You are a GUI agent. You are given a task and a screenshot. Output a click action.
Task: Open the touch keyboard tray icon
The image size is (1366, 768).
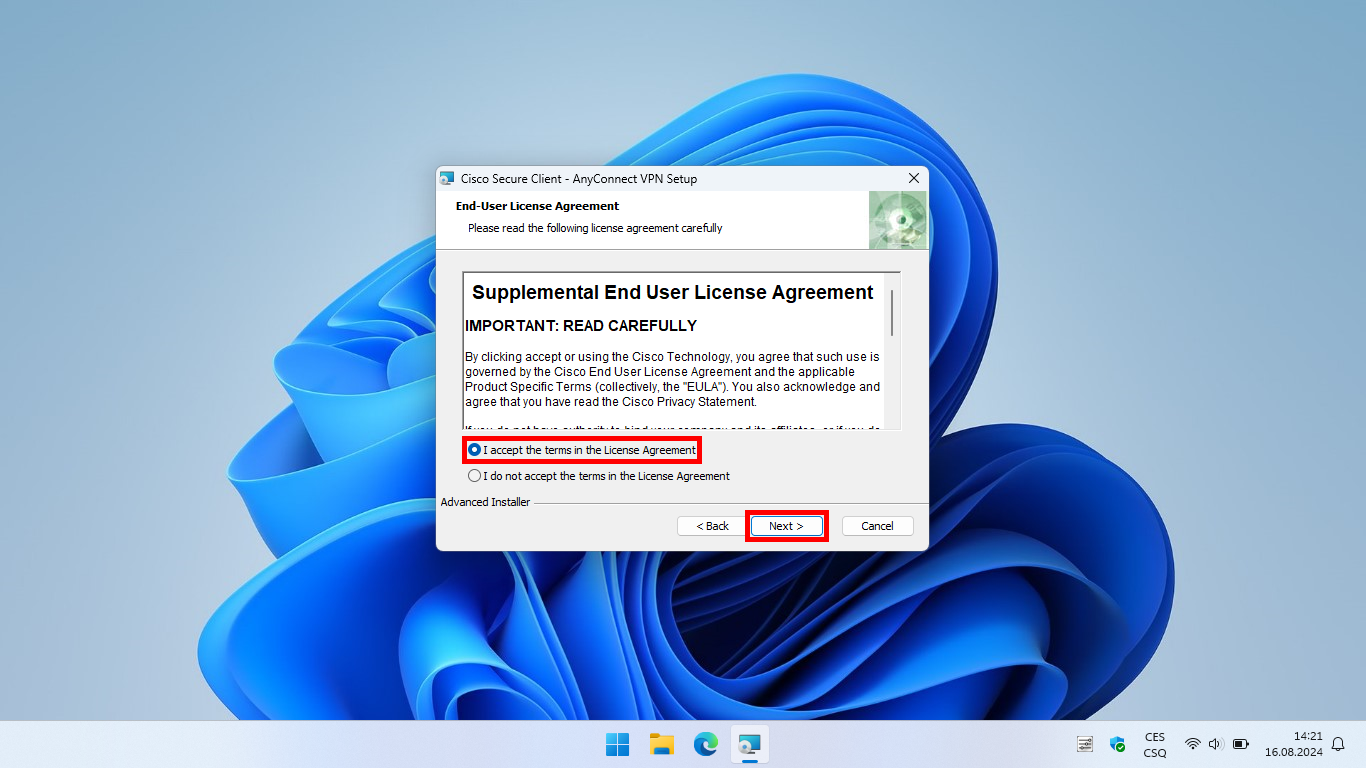point(1085,744)
